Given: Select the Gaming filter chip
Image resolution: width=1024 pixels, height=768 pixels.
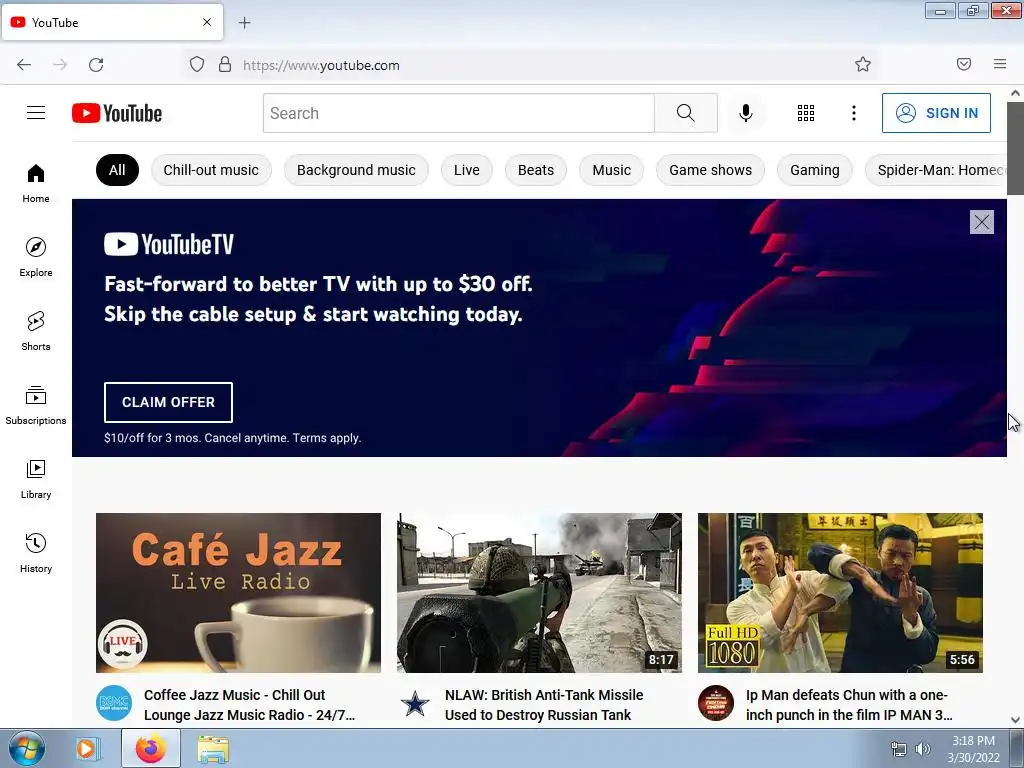Looking at the screenshot, I should point(814,170).
